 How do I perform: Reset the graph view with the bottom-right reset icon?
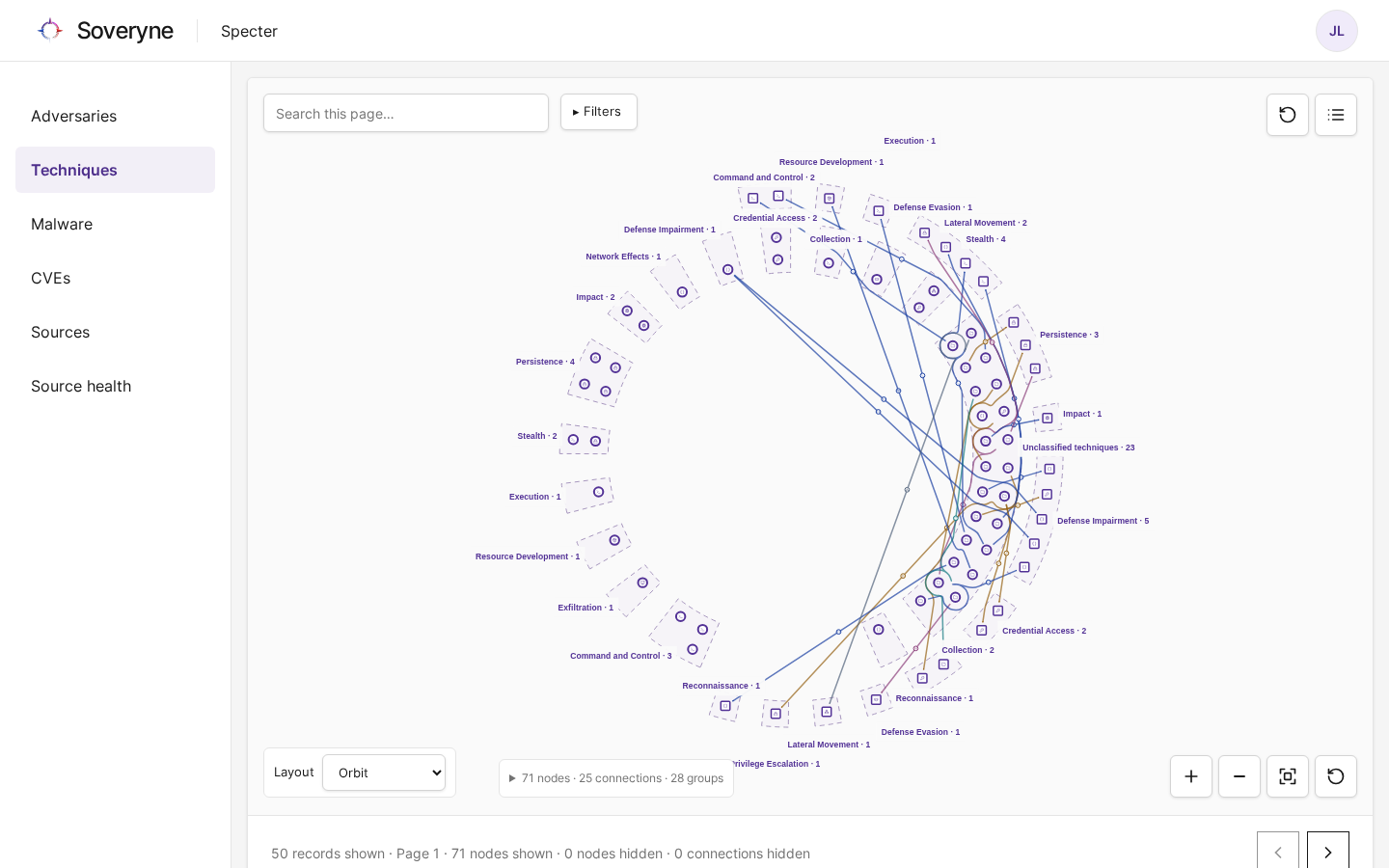(1336, 776)
